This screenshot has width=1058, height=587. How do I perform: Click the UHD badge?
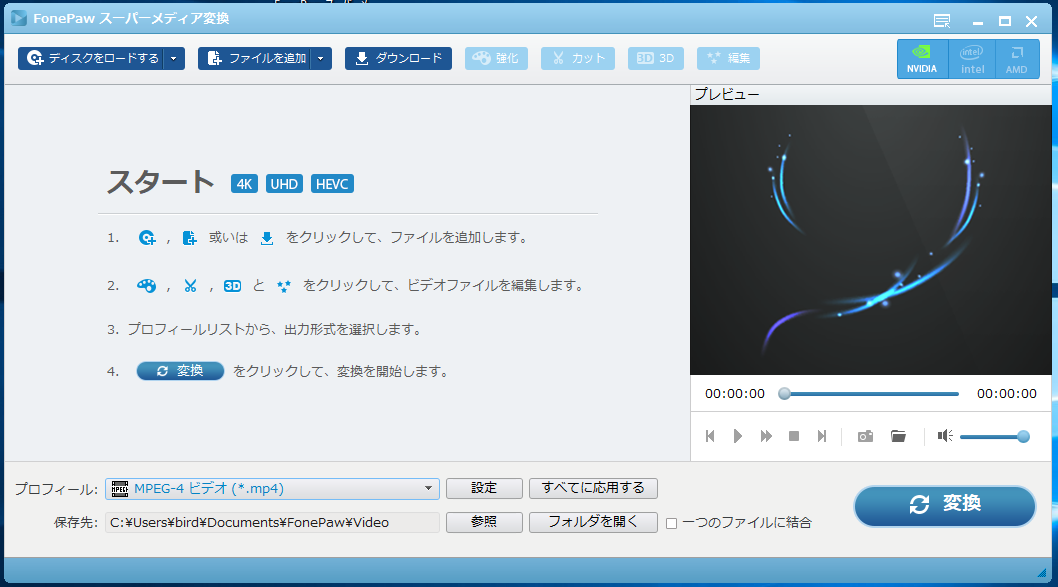tap(284, 184)
